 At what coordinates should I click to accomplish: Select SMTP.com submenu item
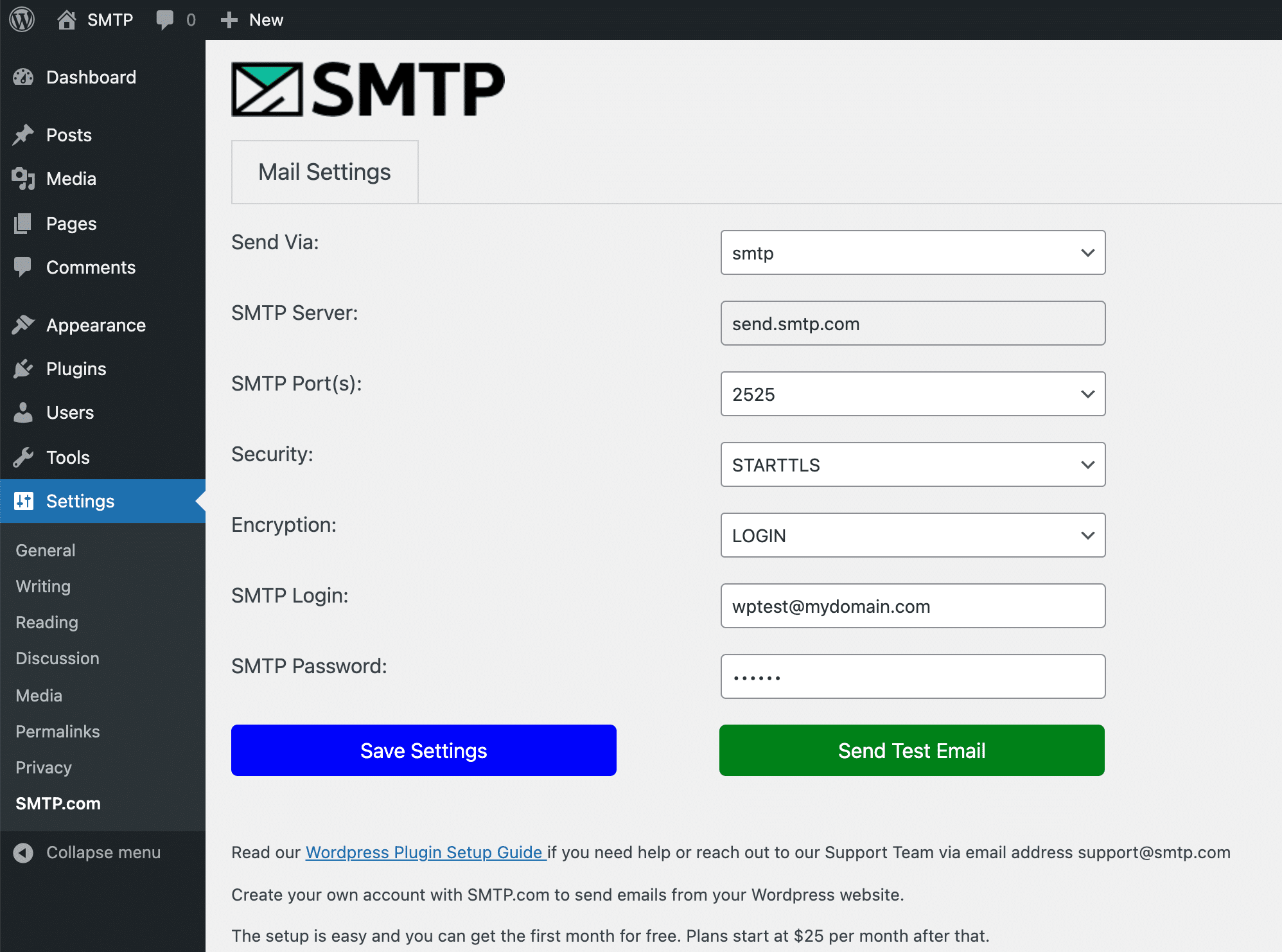(x=58, y=804)
